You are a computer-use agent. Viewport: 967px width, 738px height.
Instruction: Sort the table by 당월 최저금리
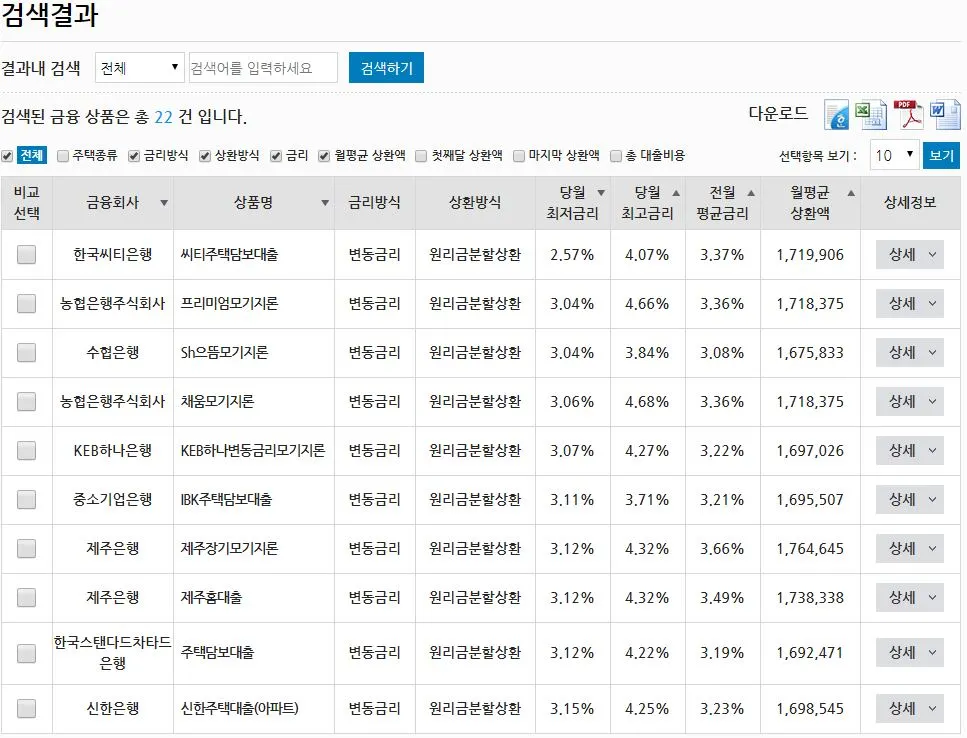[x=600, y=194]
